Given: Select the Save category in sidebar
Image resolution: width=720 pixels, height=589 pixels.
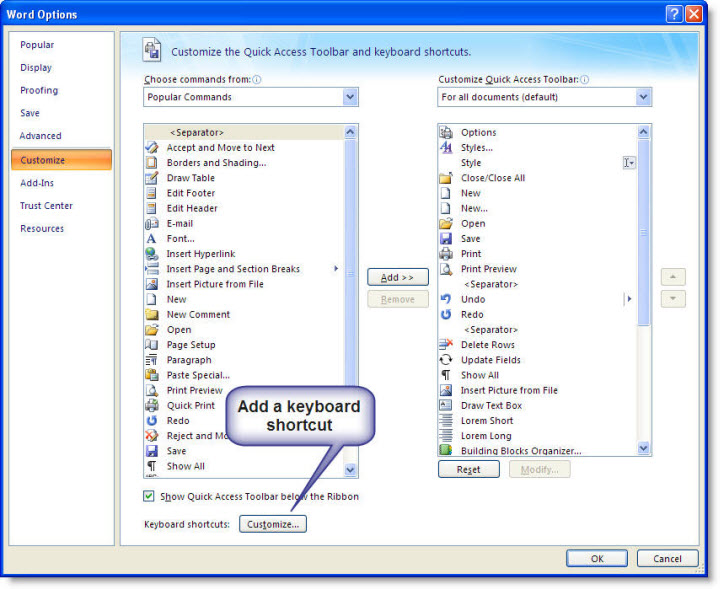Looking at the screenshot, I should click(x=30, y=113).
